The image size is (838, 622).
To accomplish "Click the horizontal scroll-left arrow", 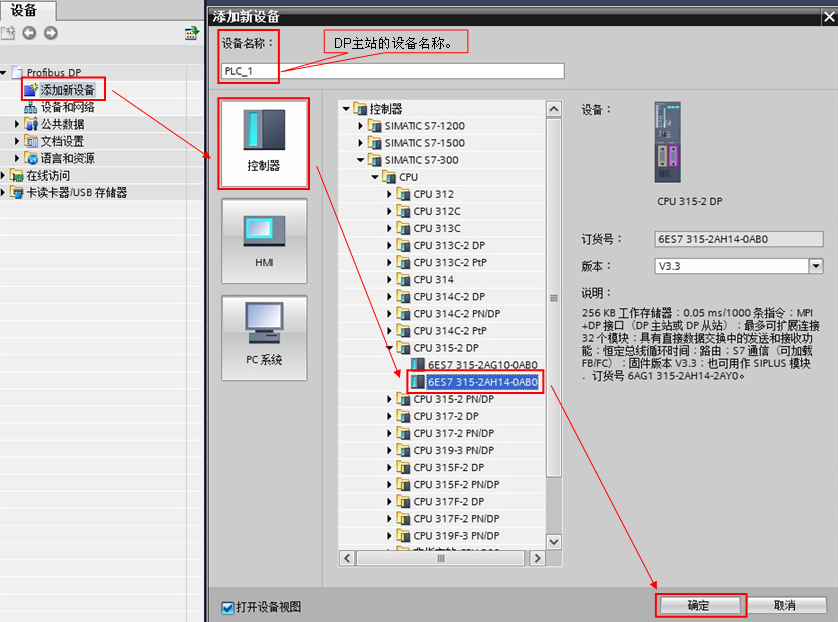I will click(x=347, y=558).
